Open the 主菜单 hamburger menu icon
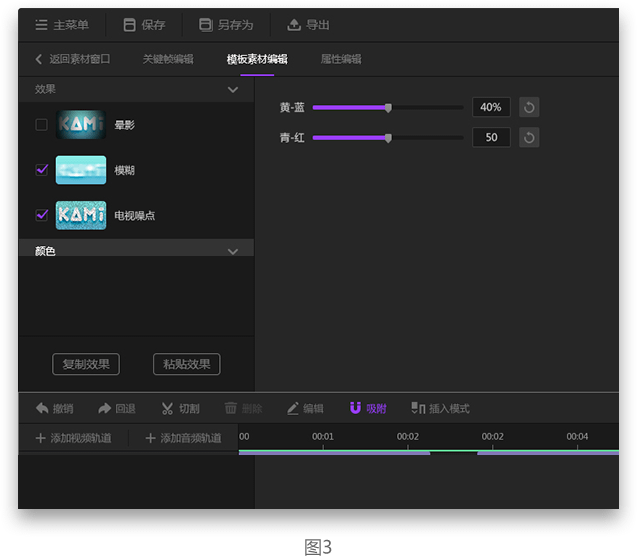Image resolution: width=637 pixels, height=556 pixels. coord(41,25)
